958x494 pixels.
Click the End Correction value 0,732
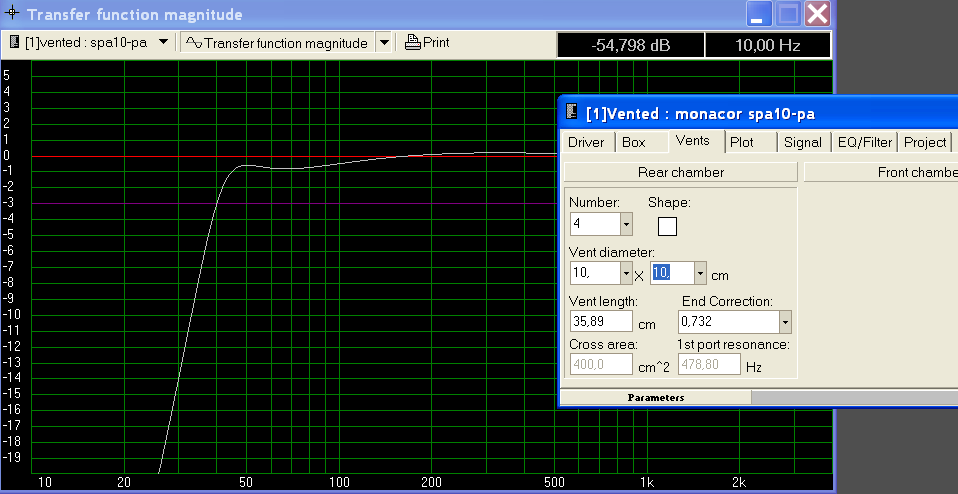729,322
